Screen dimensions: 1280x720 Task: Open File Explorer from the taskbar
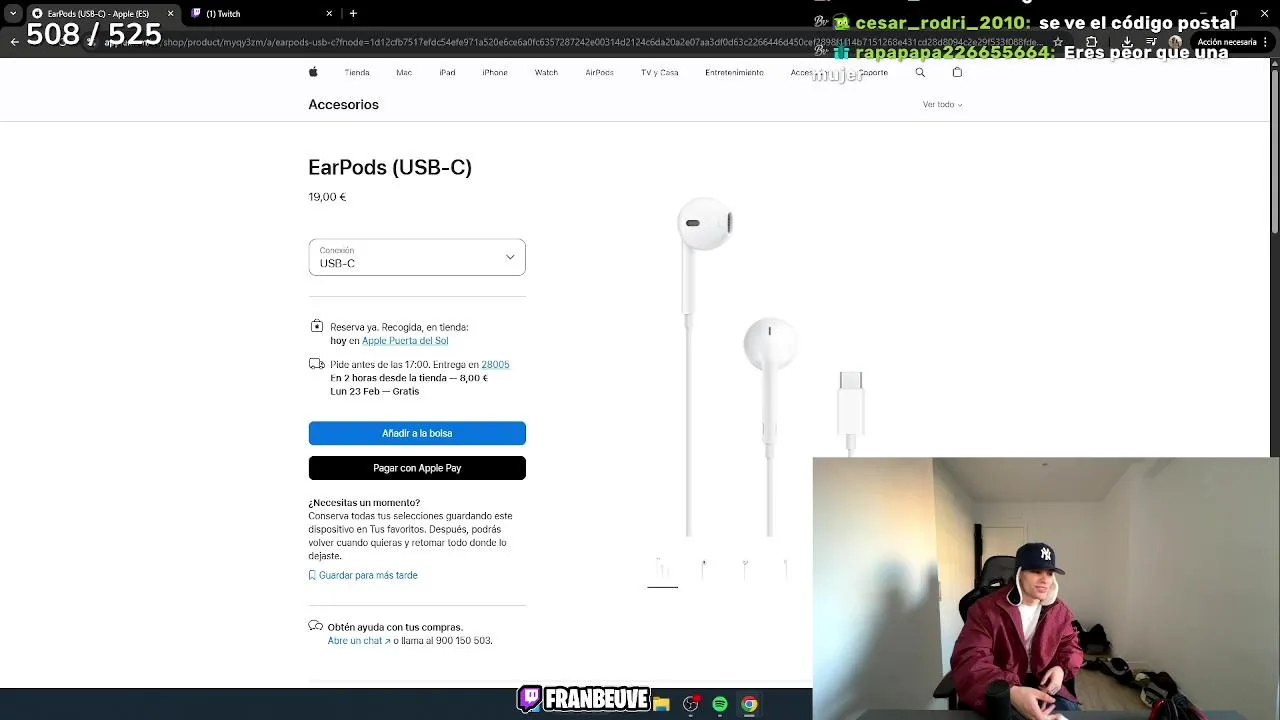[661, 704]
